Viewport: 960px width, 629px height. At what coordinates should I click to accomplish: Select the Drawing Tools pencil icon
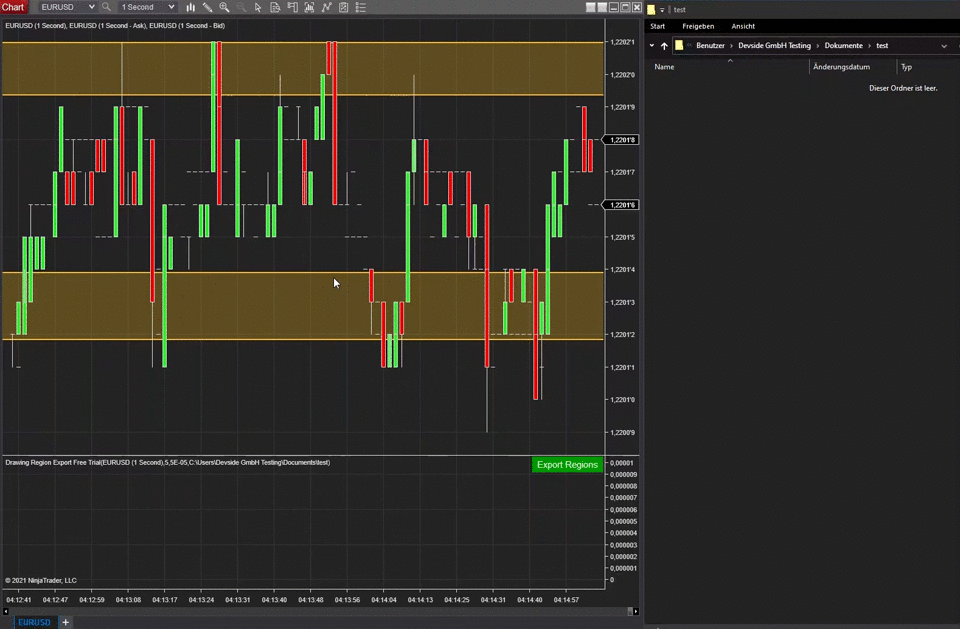207,7
